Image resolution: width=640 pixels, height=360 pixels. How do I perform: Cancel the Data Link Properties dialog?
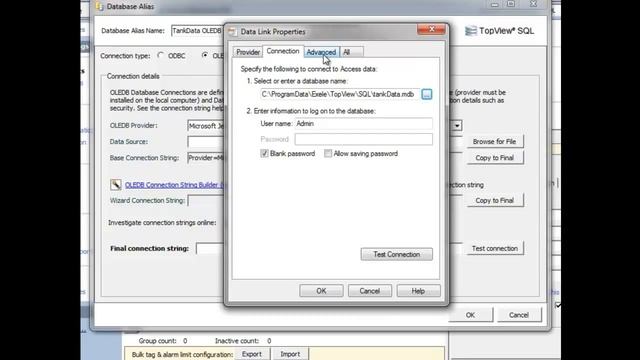coord(369,291)
